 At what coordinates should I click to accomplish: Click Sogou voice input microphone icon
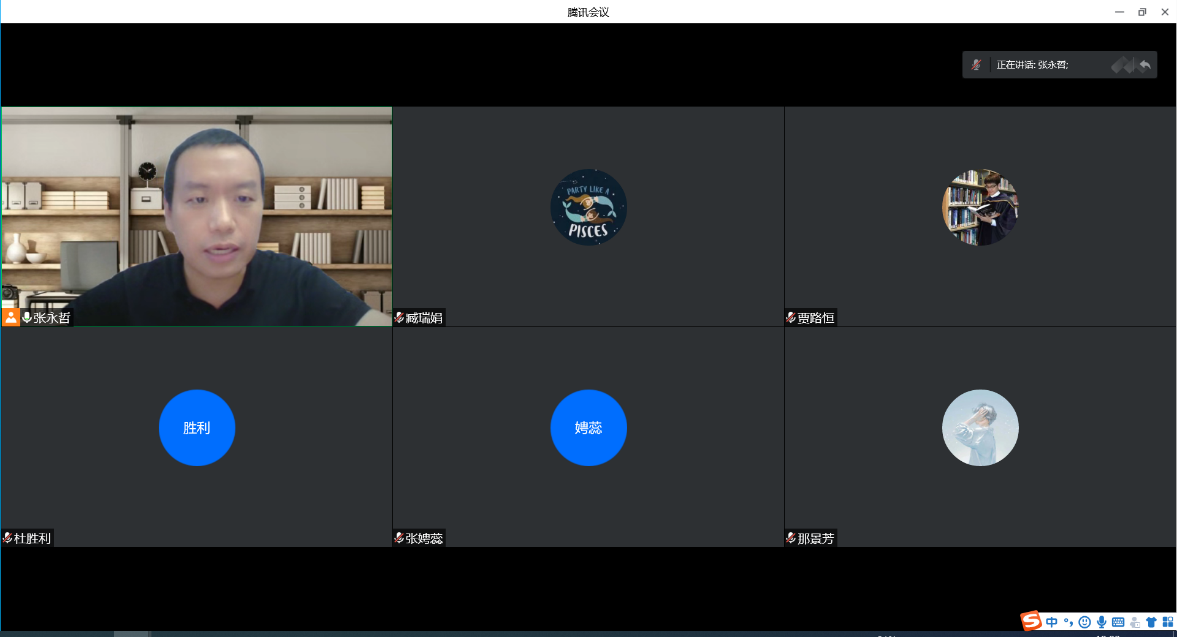(x=1101, y=622)
